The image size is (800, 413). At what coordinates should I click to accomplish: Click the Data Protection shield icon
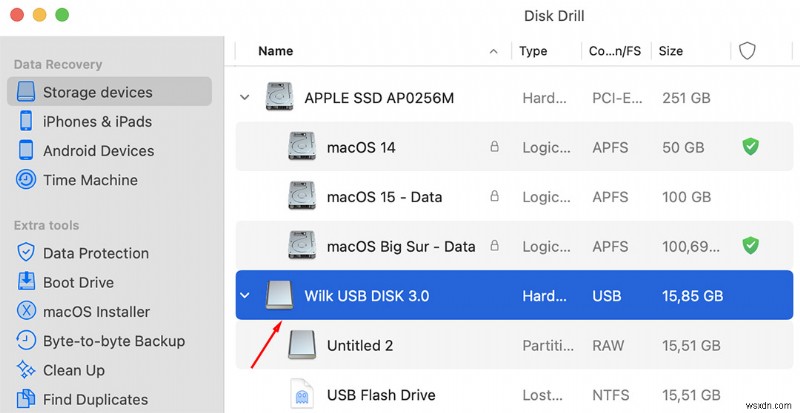click(x=26, y=253)
